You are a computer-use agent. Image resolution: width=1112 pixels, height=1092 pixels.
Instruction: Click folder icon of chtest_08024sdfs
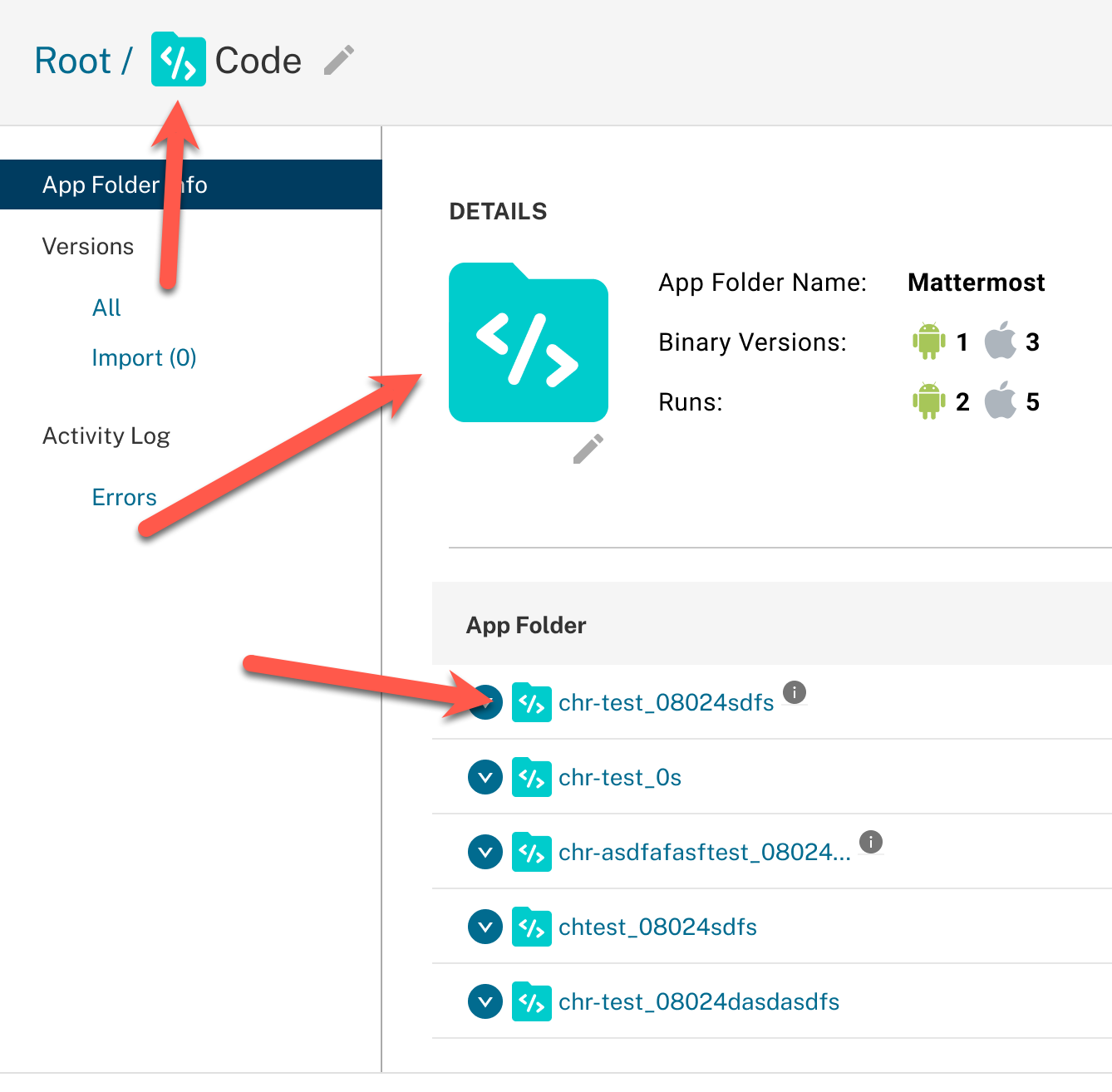[532, 927]
